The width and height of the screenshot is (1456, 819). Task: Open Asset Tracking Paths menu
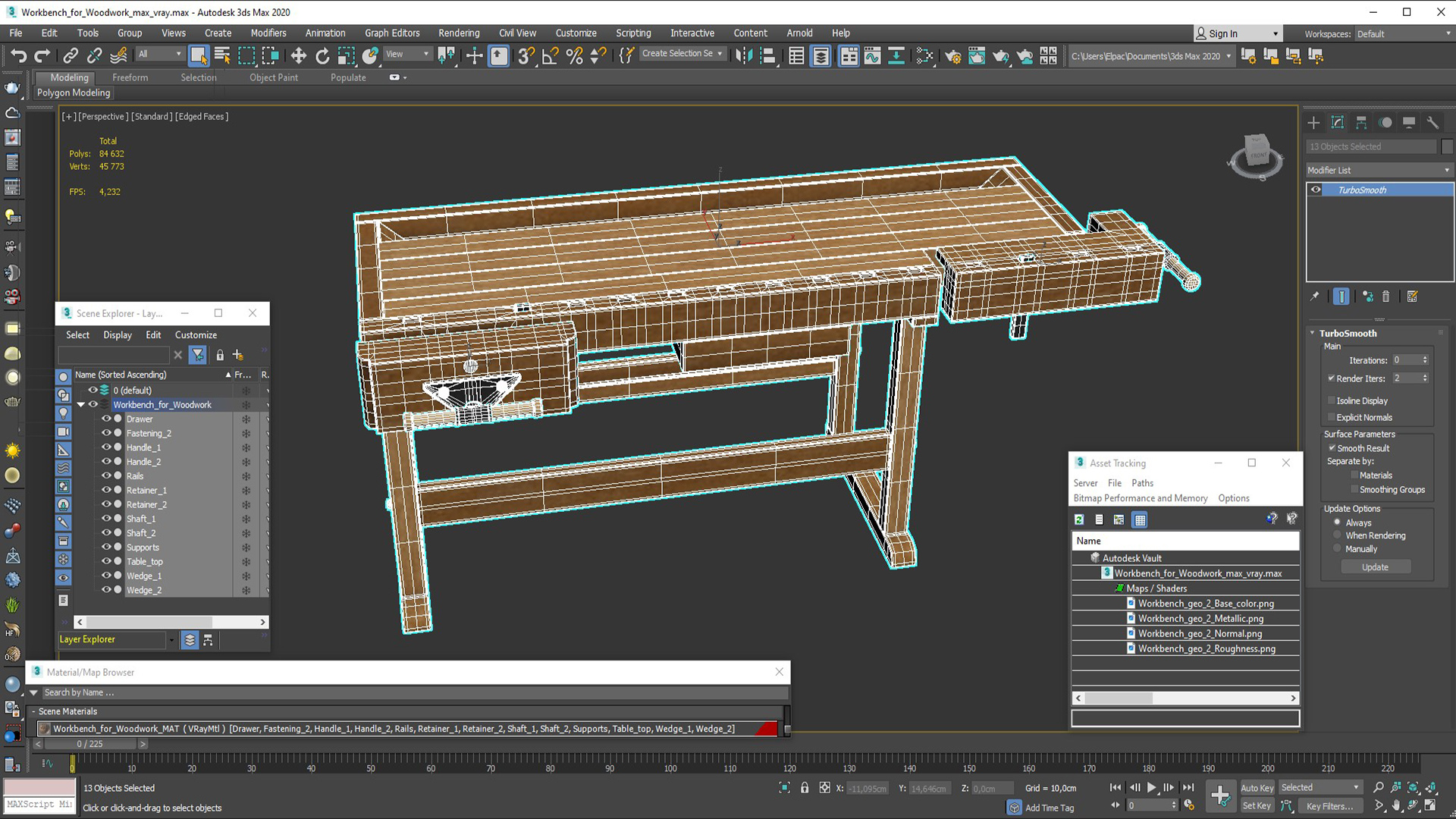(x=1142, y=483)
